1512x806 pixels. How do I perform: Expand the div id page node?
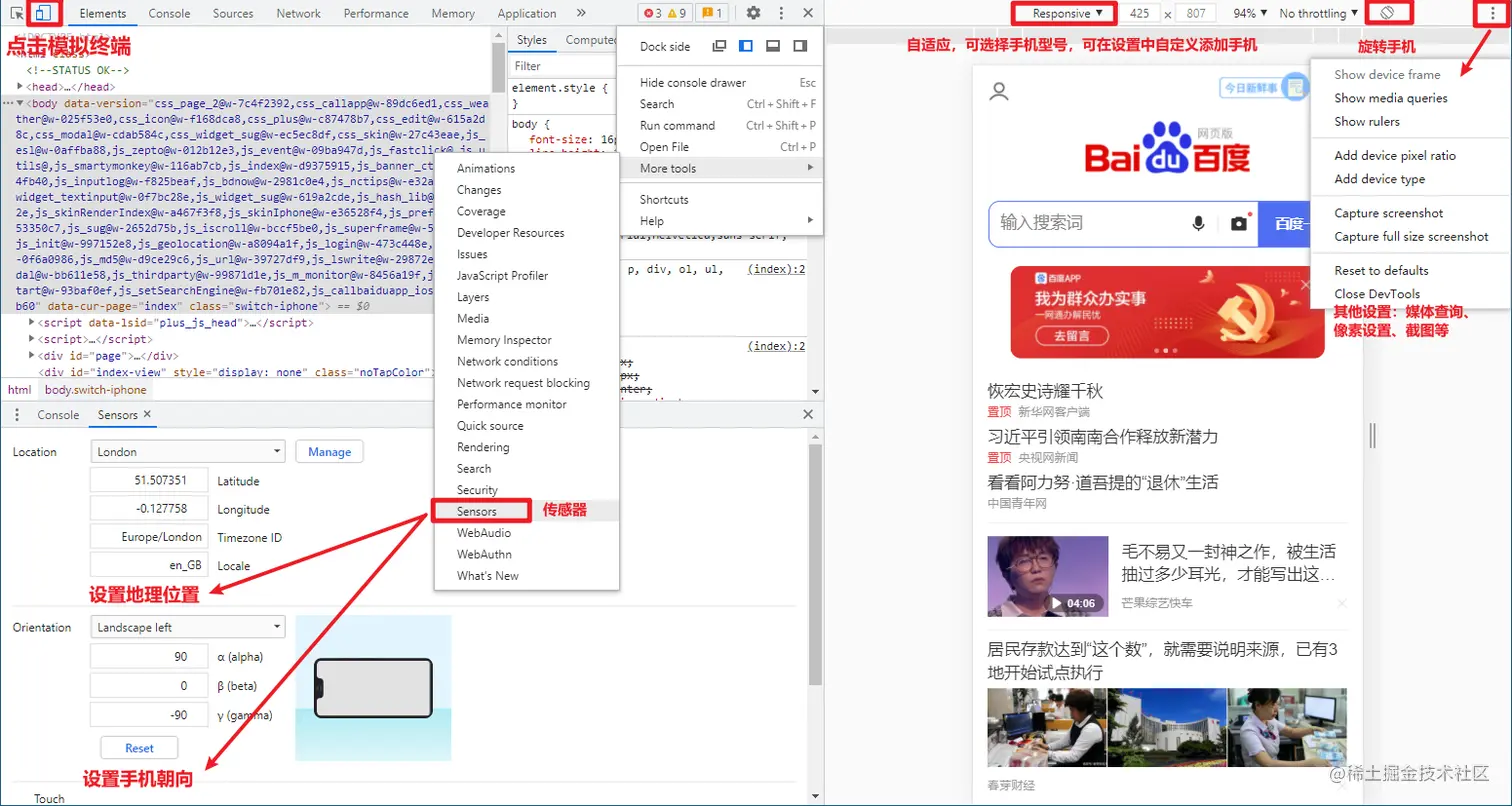pyautogui.click(x=32, y=355)
